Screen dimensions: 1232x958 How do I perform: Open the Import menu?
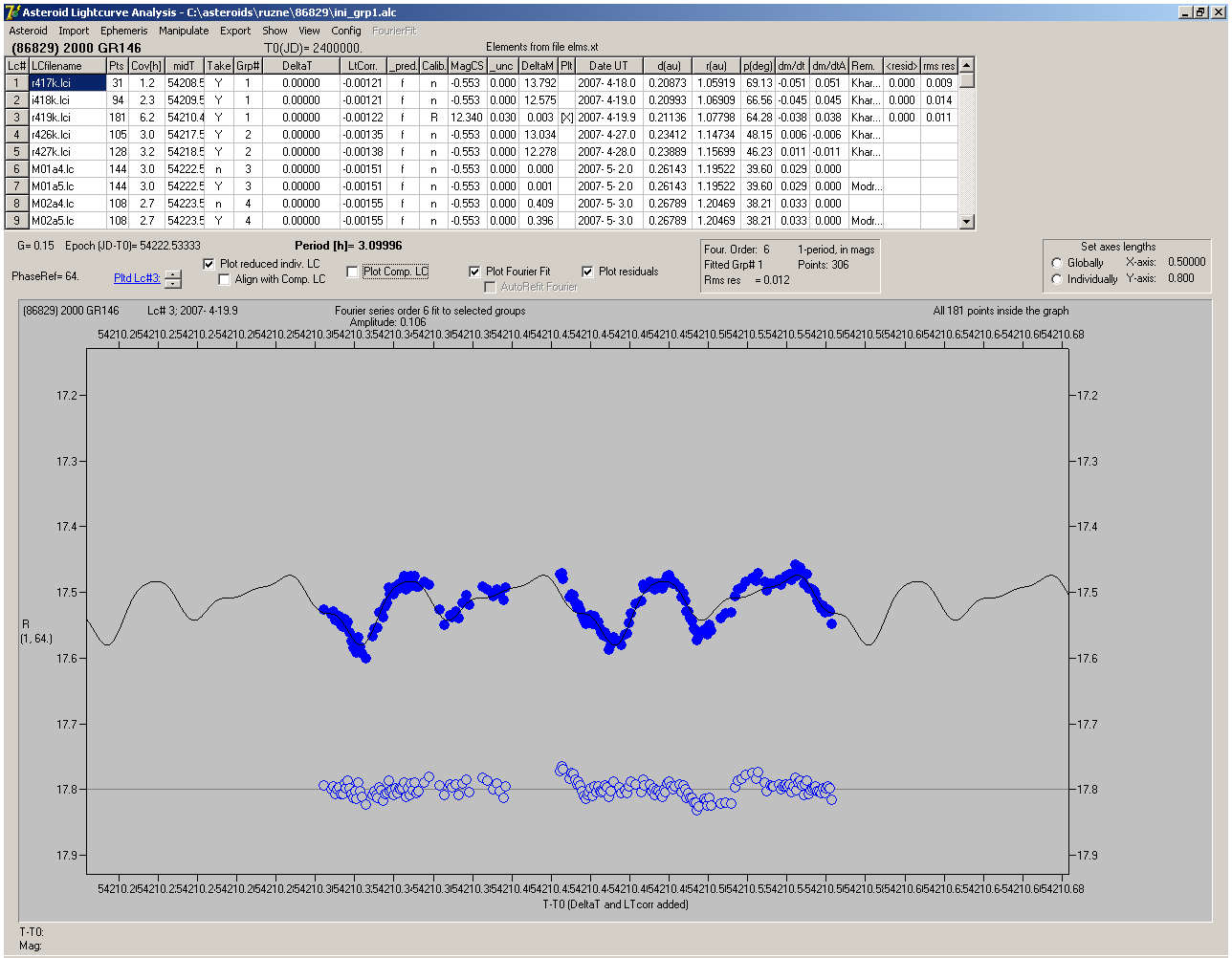point(74,31)
